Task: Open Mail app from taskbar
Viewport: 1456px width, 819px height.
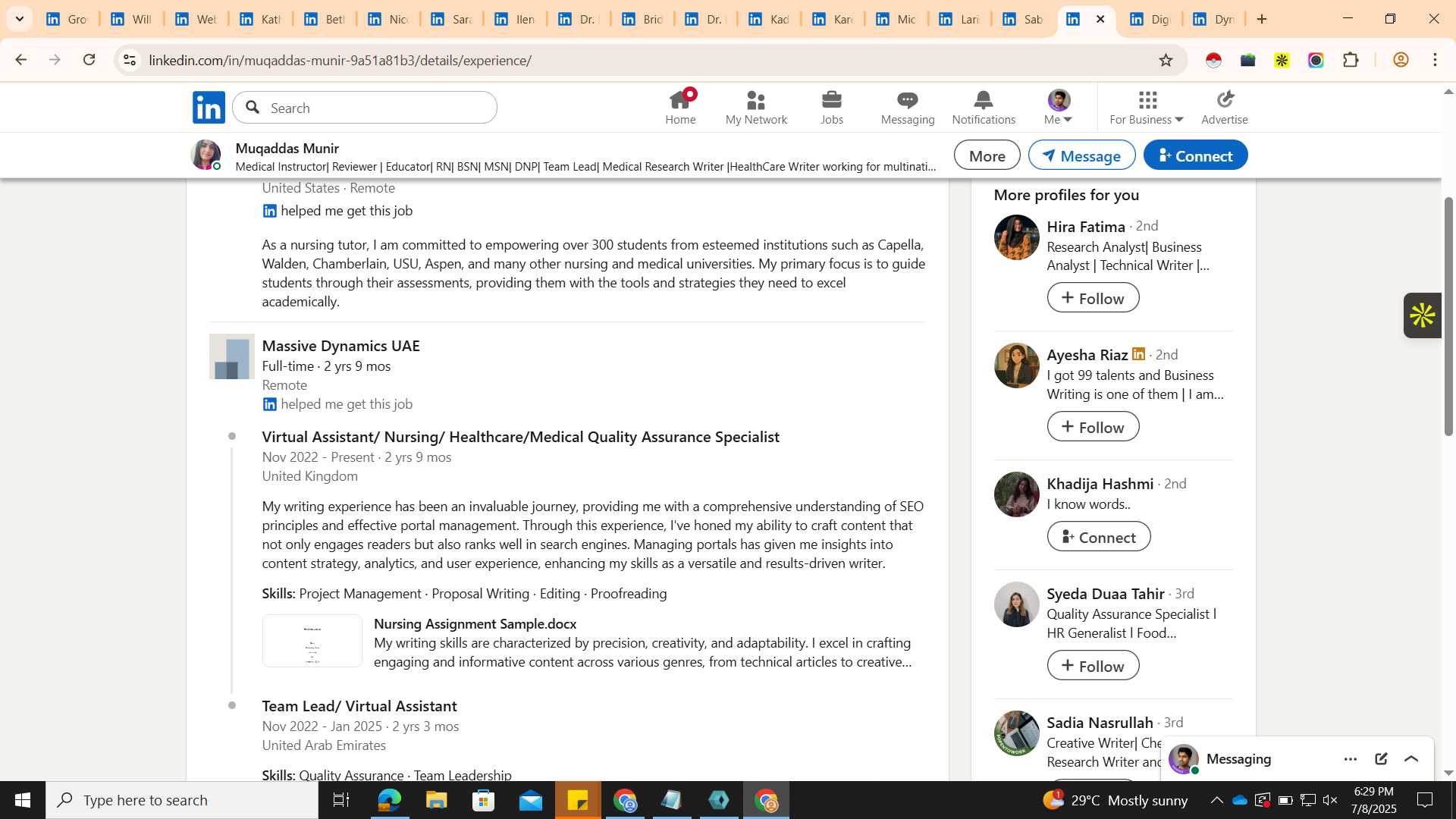Action: click(530, 800)
